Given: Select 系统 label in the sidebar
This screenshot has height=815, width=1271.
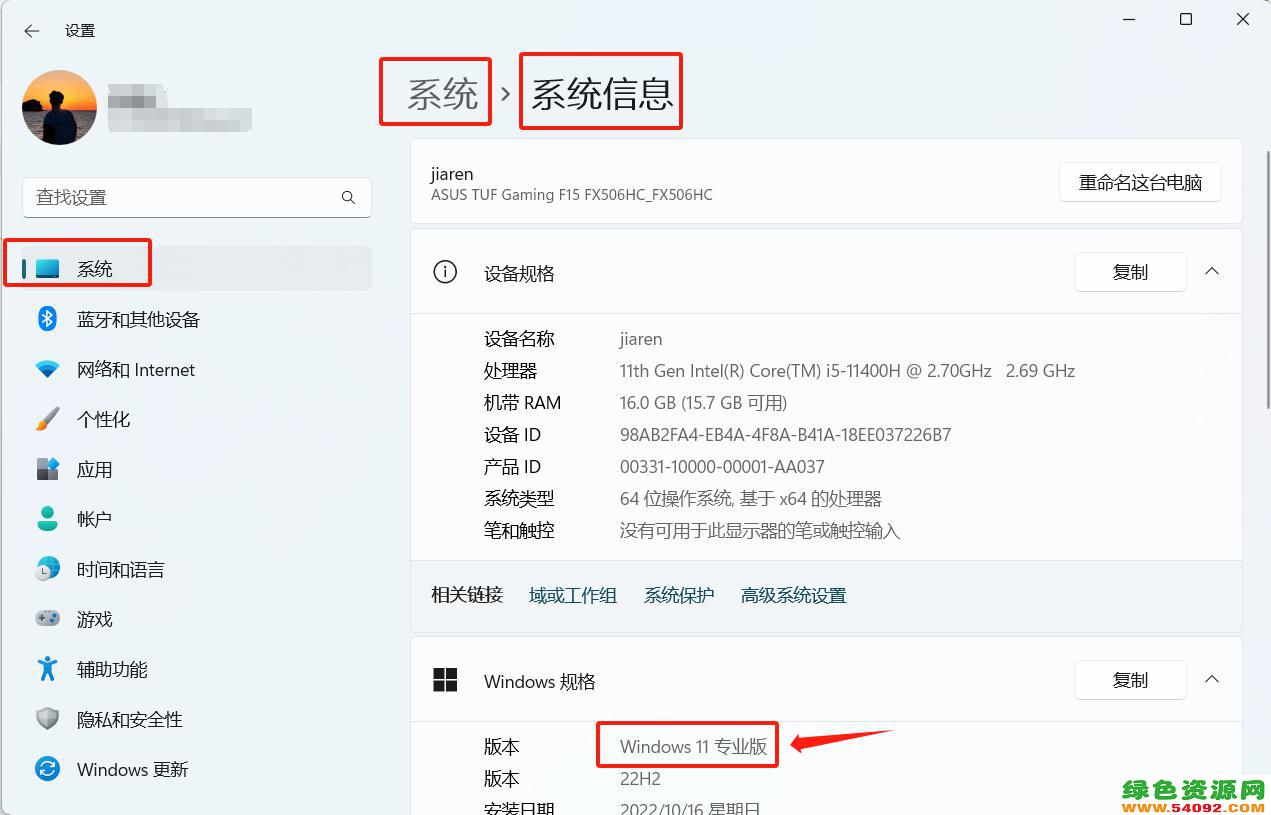Looking at the screenshot, I should pos(95,269).
